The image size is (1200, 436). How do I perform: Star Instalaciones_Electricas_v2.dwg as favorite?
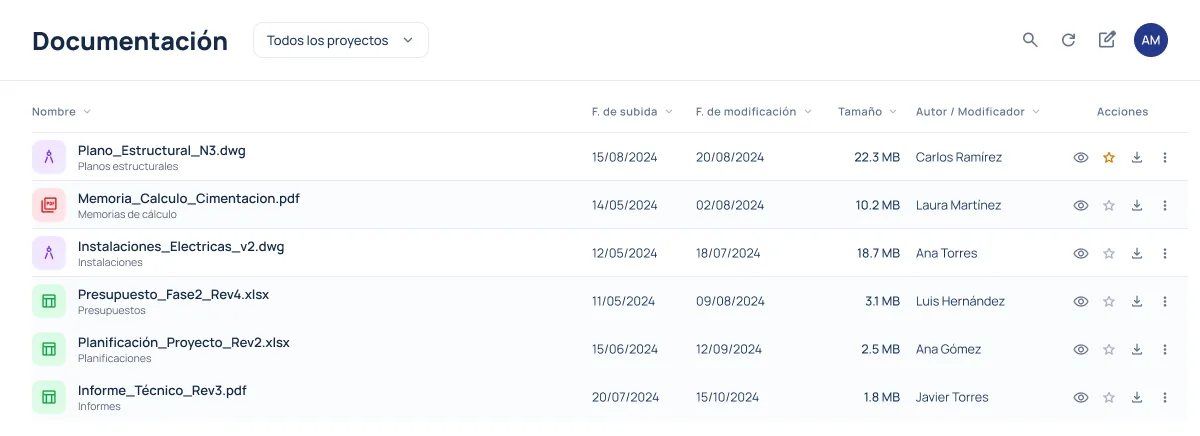pyautogui.click(x=1109, y=253)
